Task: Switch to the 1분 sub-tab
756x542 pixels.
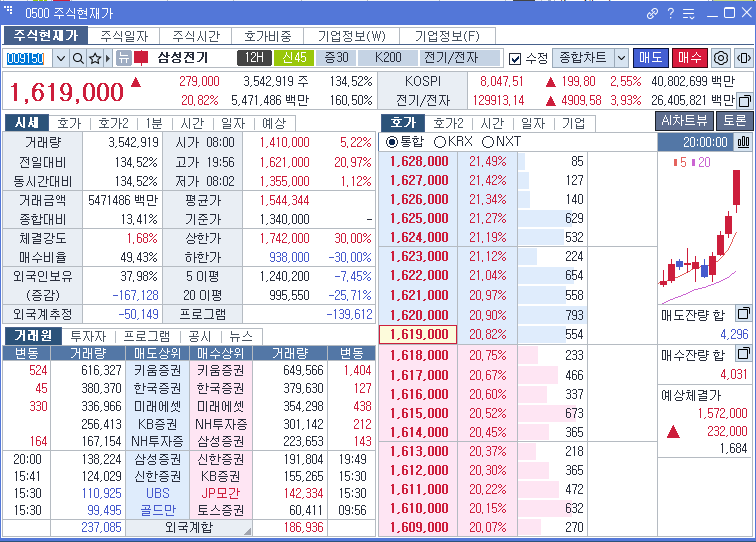Action: [x=154, y=123]
